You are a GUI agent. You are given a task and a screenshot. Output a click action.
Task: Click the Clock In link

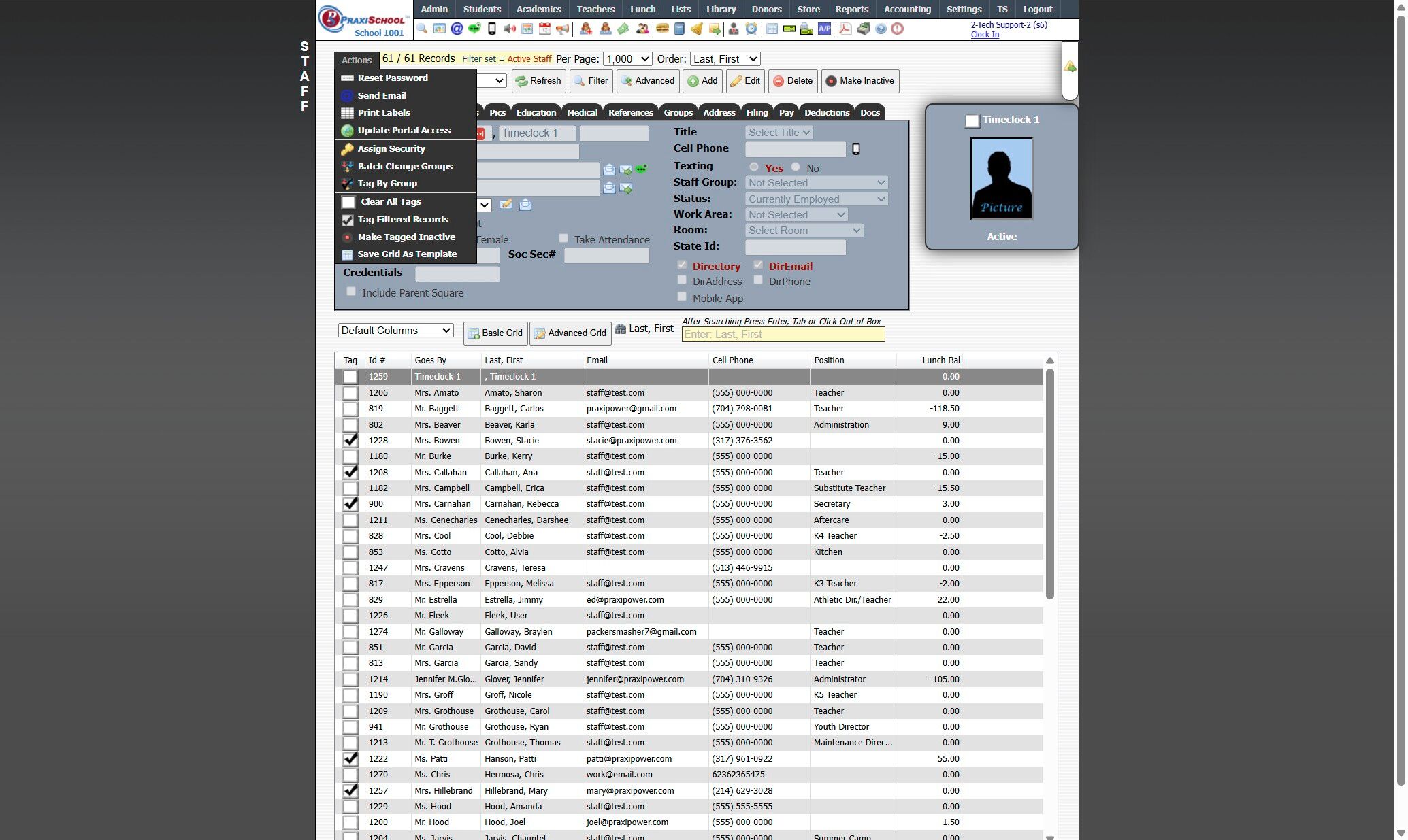point(985,35)
